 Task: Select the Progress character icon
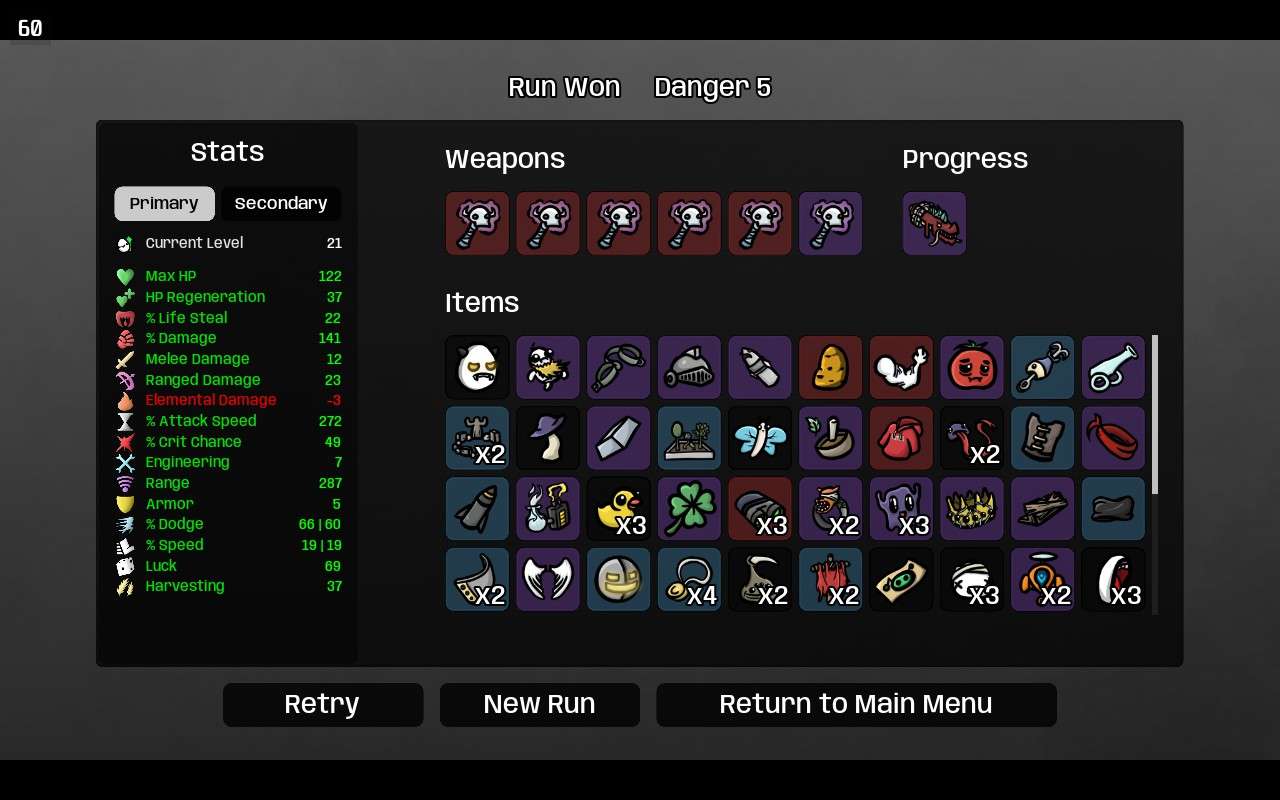pos(934,224)
